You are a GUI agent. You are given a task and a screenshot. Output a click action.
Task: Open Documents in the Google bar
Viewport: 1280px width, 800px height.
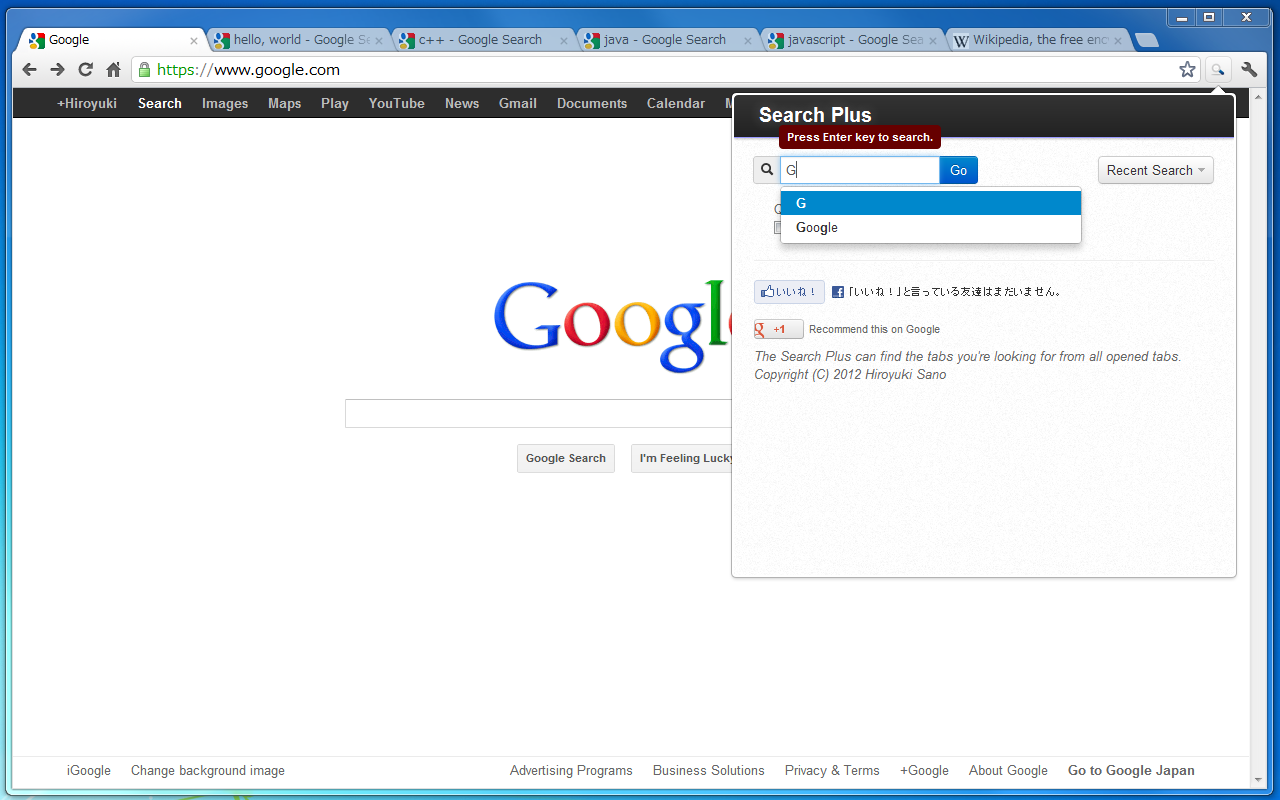592,103
